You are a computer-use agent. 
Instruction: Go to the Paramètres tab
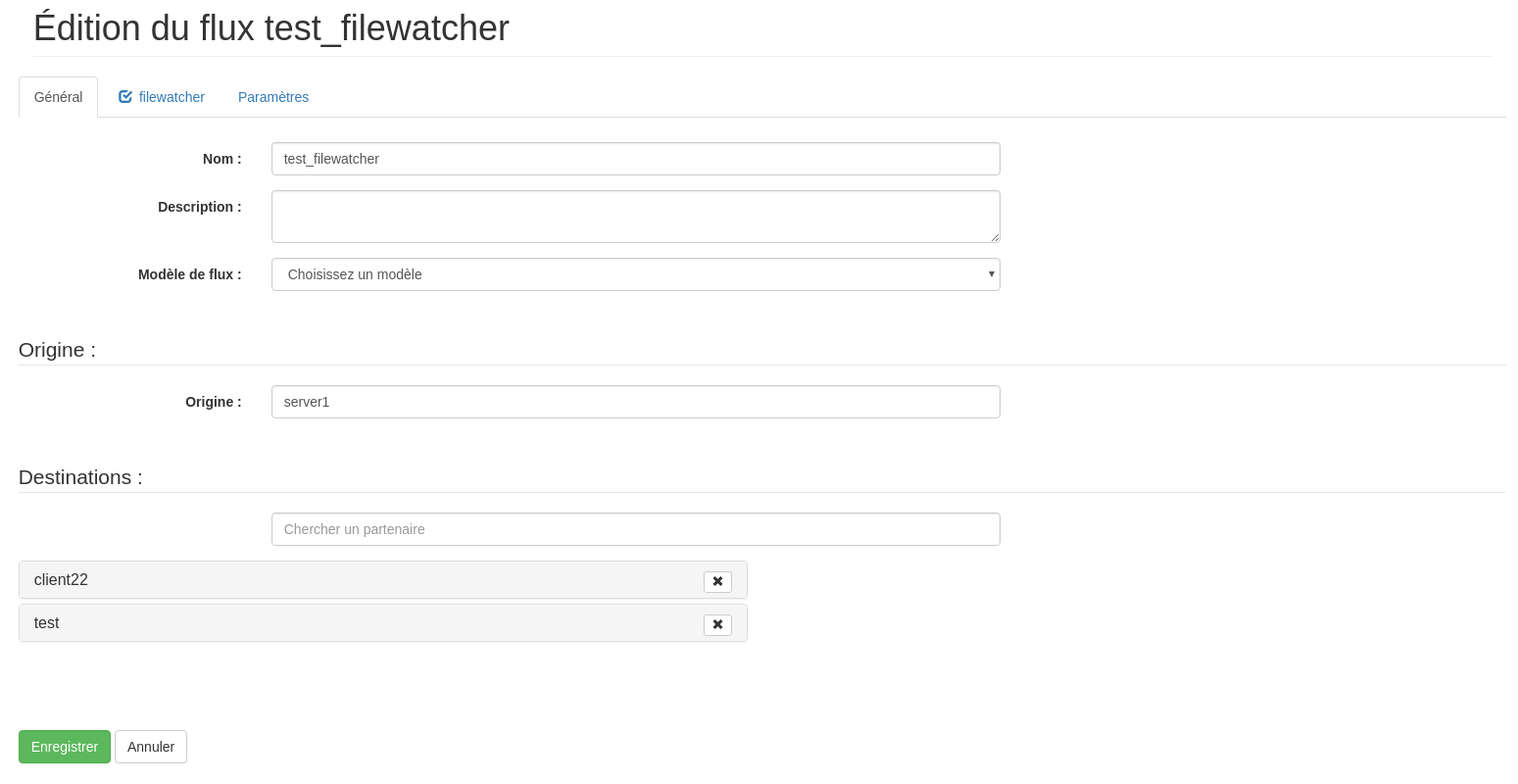click(273, 97)
